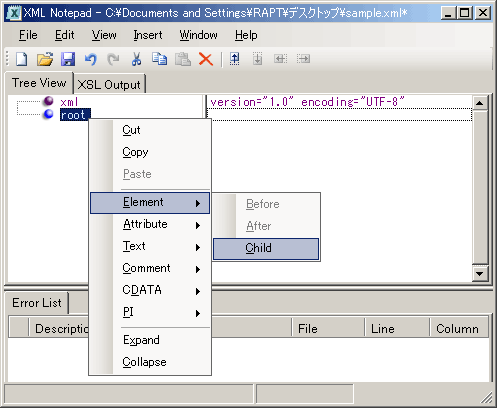Click the Nudge node down icon

click(x=257, y=59)
